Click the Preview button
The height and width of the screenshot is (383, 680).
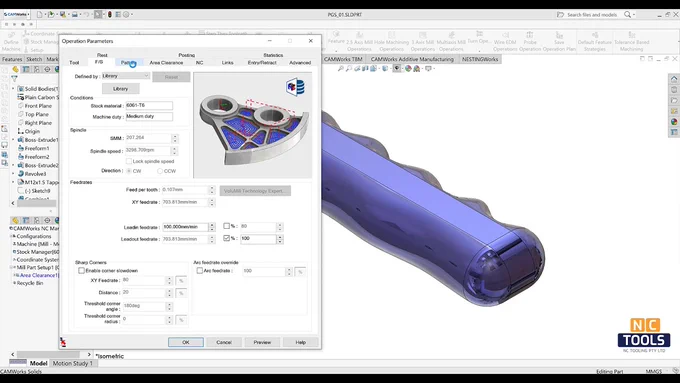262,342
